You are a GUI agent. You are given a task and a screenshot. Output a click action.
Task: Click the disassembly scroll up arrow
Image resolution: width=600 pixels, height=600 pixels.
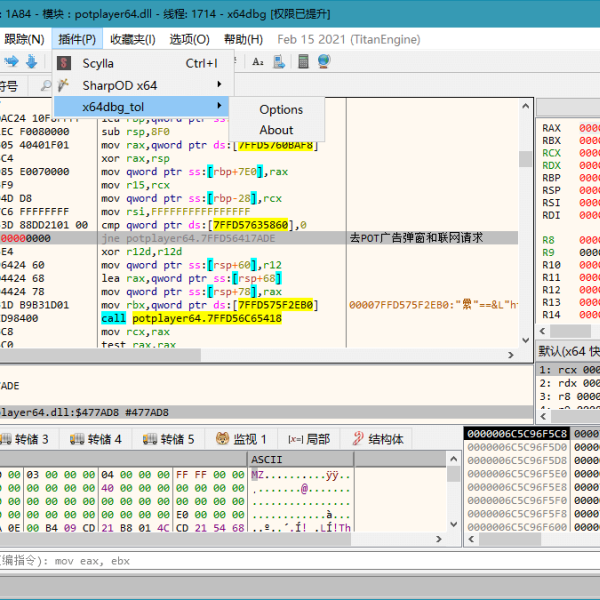click(x=525, y=106)
